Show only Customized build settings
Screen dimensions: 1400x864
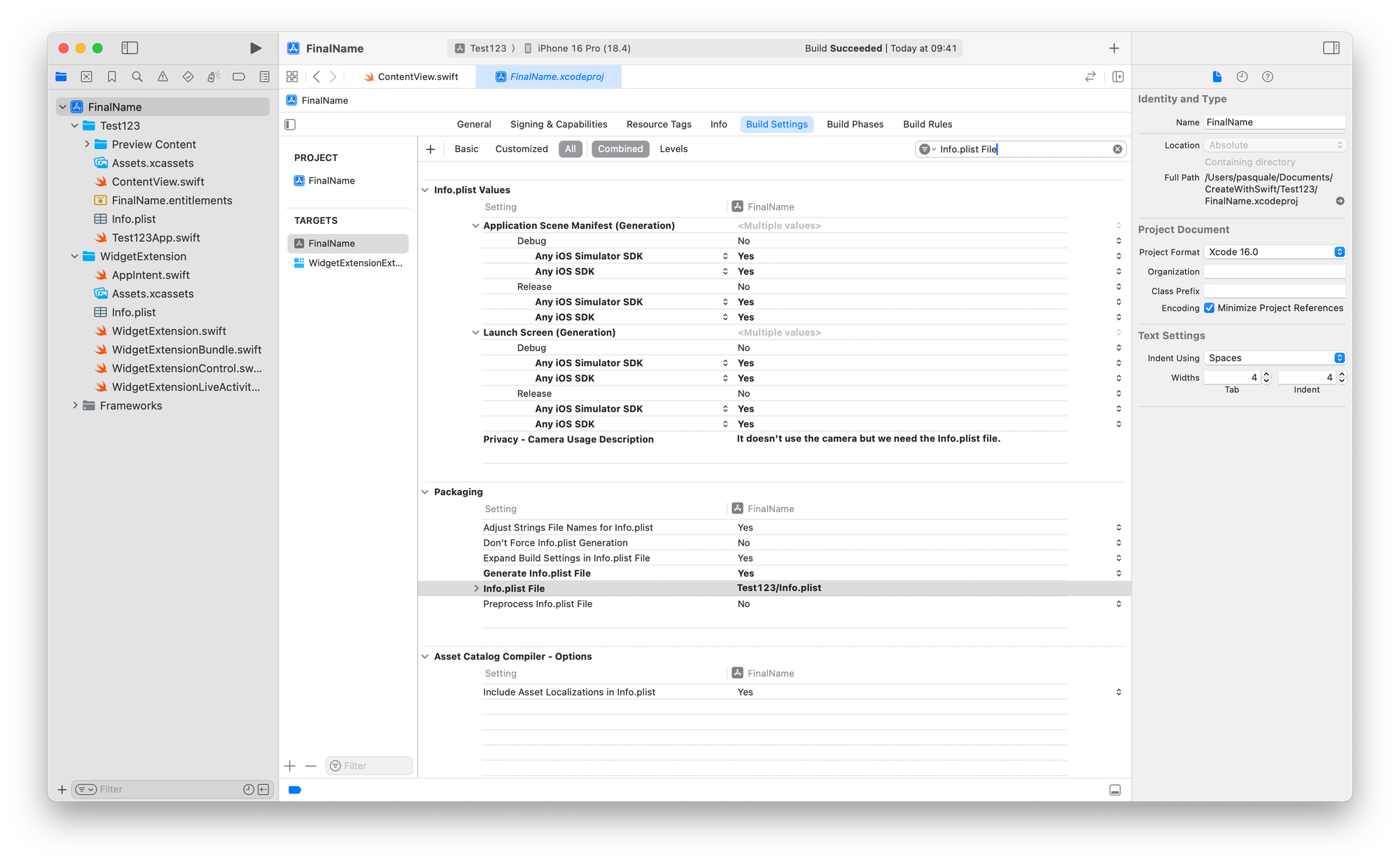tap(521, 149)
